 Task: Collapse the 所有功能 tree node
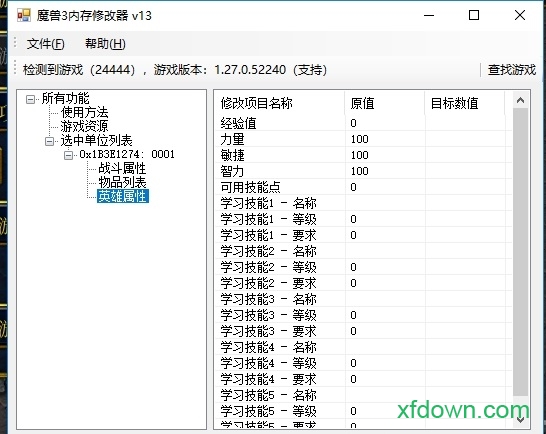point(31,100)
